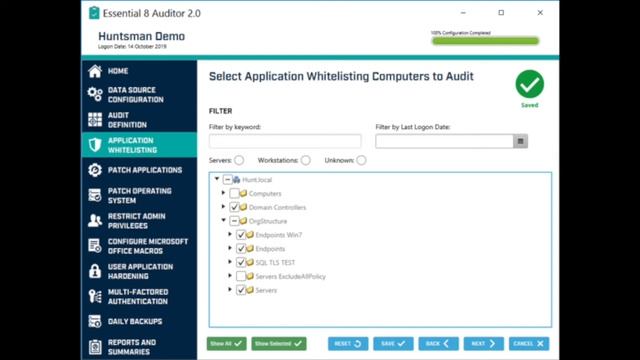This screenshot has width=640, height=360.
Task: Uncheck the Servers checkbox in tree
Action: (241, 290)
